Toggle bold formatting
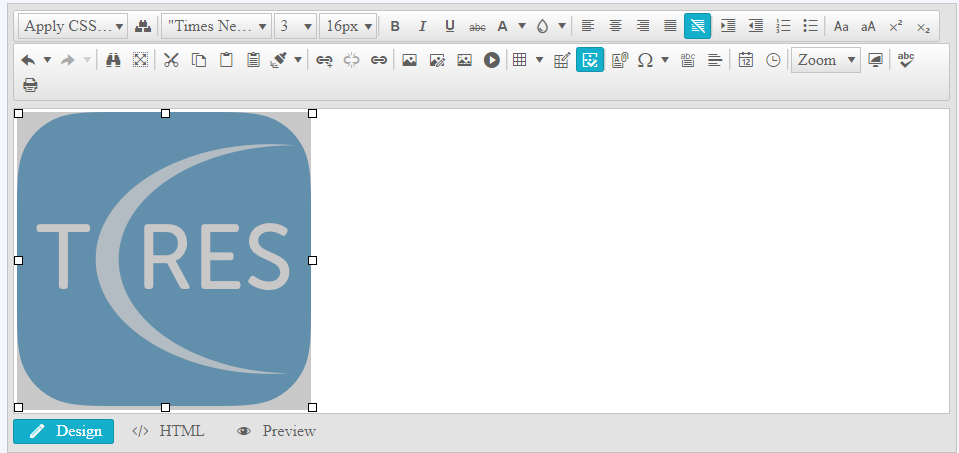This screenshot has height=453, width=959. (x=395, y=26)
